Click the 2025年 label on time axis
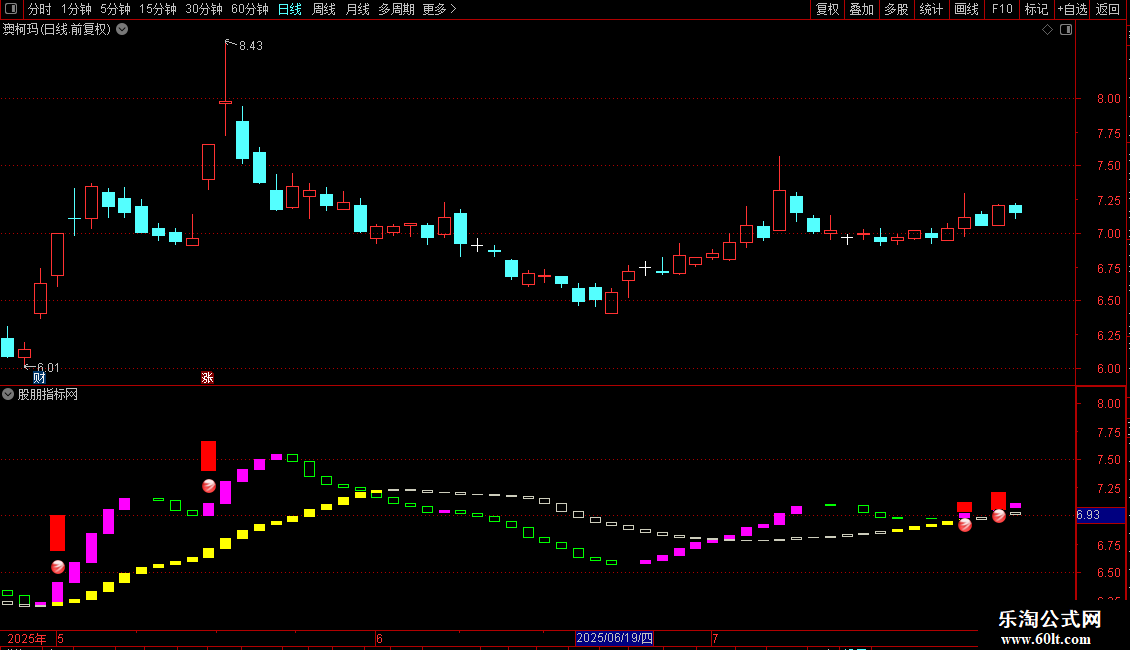Viewport: 1130px width, 650px height. pos(27,638)
